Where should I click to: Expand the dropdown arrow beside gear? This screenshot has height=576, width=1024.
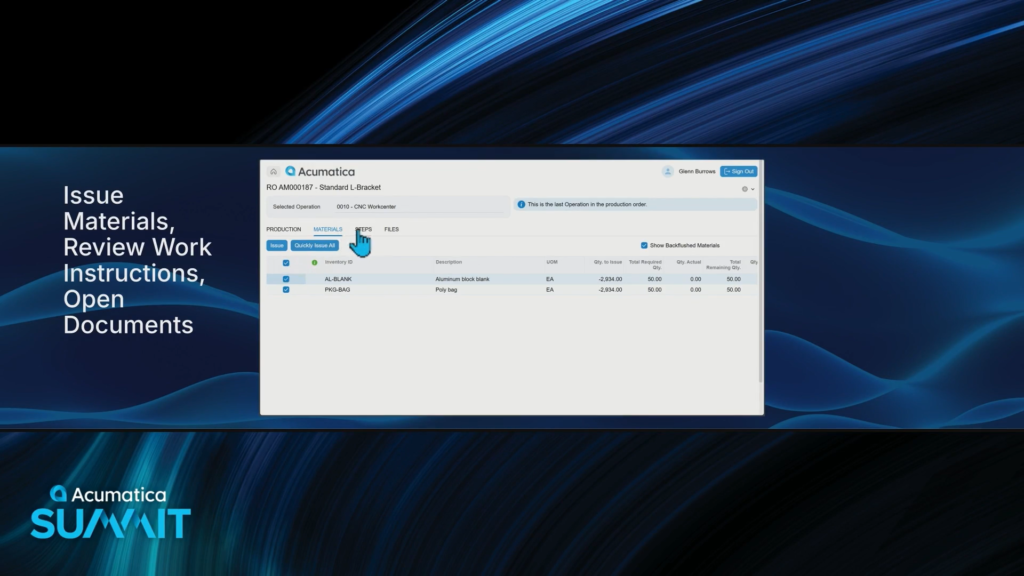pos(753,189)
